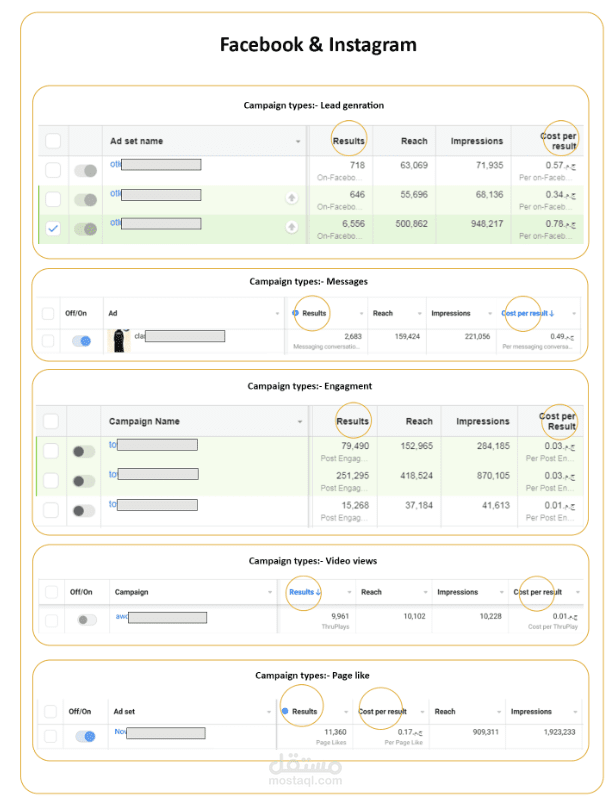Toggle the ad set switch in the 6,556 results row
The image size is (612, 803).
point(86,229)
